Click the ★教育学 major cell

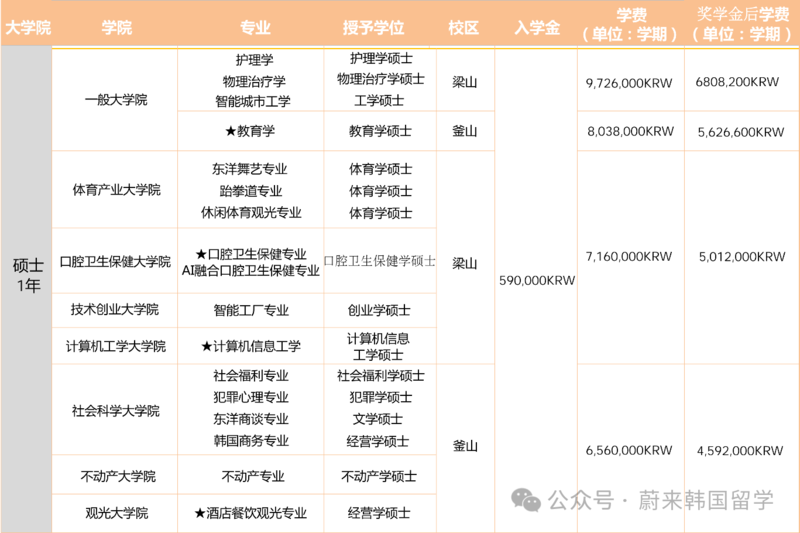[x=251, y=131]
